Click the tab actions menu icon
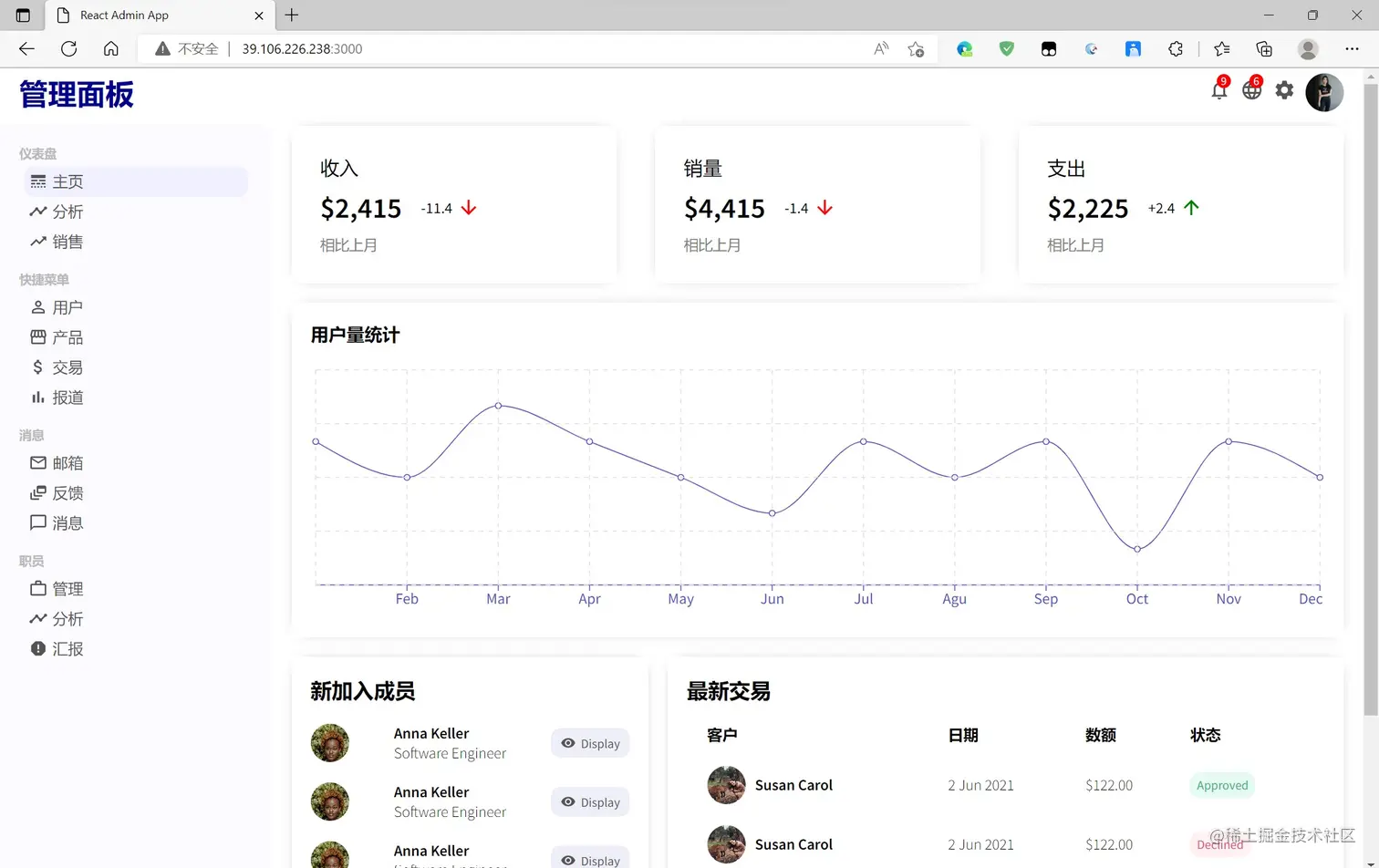Viewport: 1379px width, 868px height. pyautogui.click(x=23, y=15)
